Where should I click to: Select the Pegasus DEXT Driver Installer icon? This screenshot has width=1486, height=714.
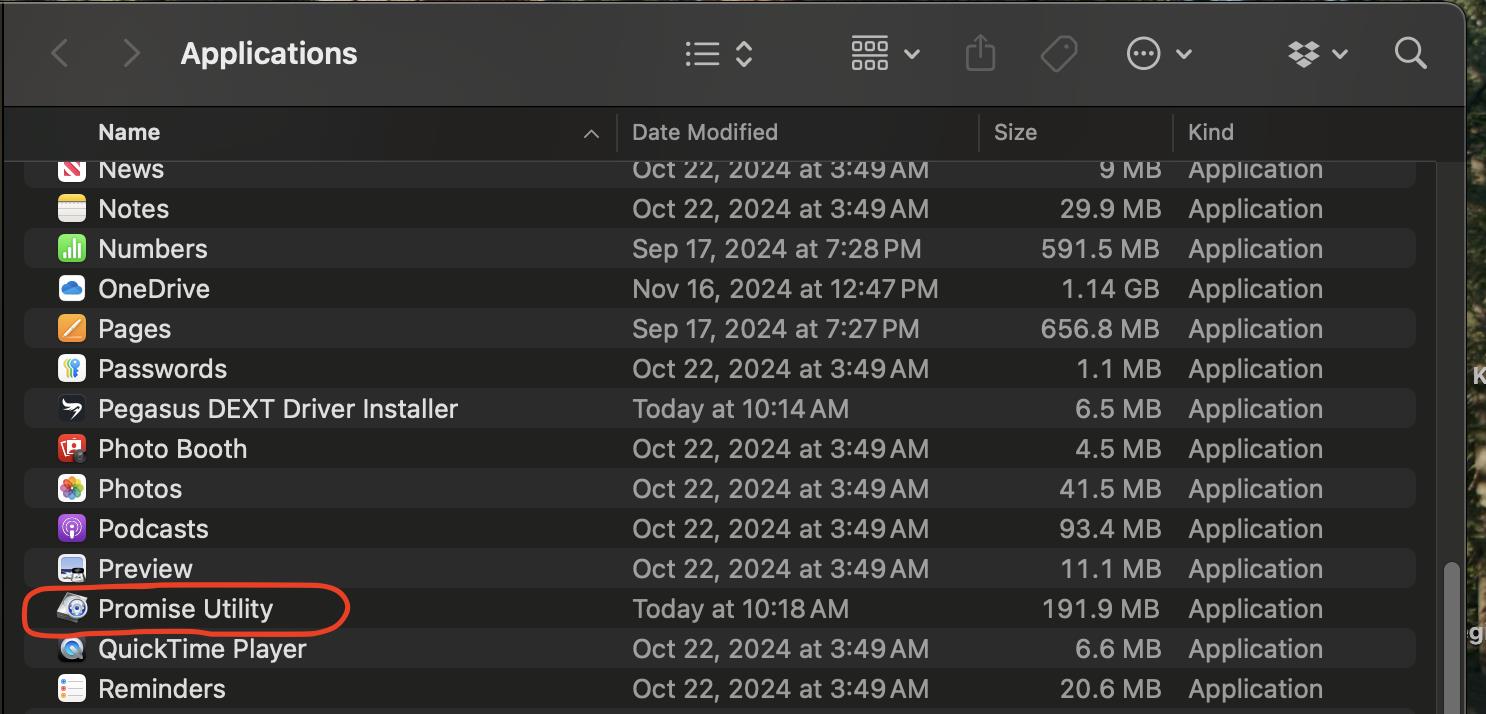72,409
